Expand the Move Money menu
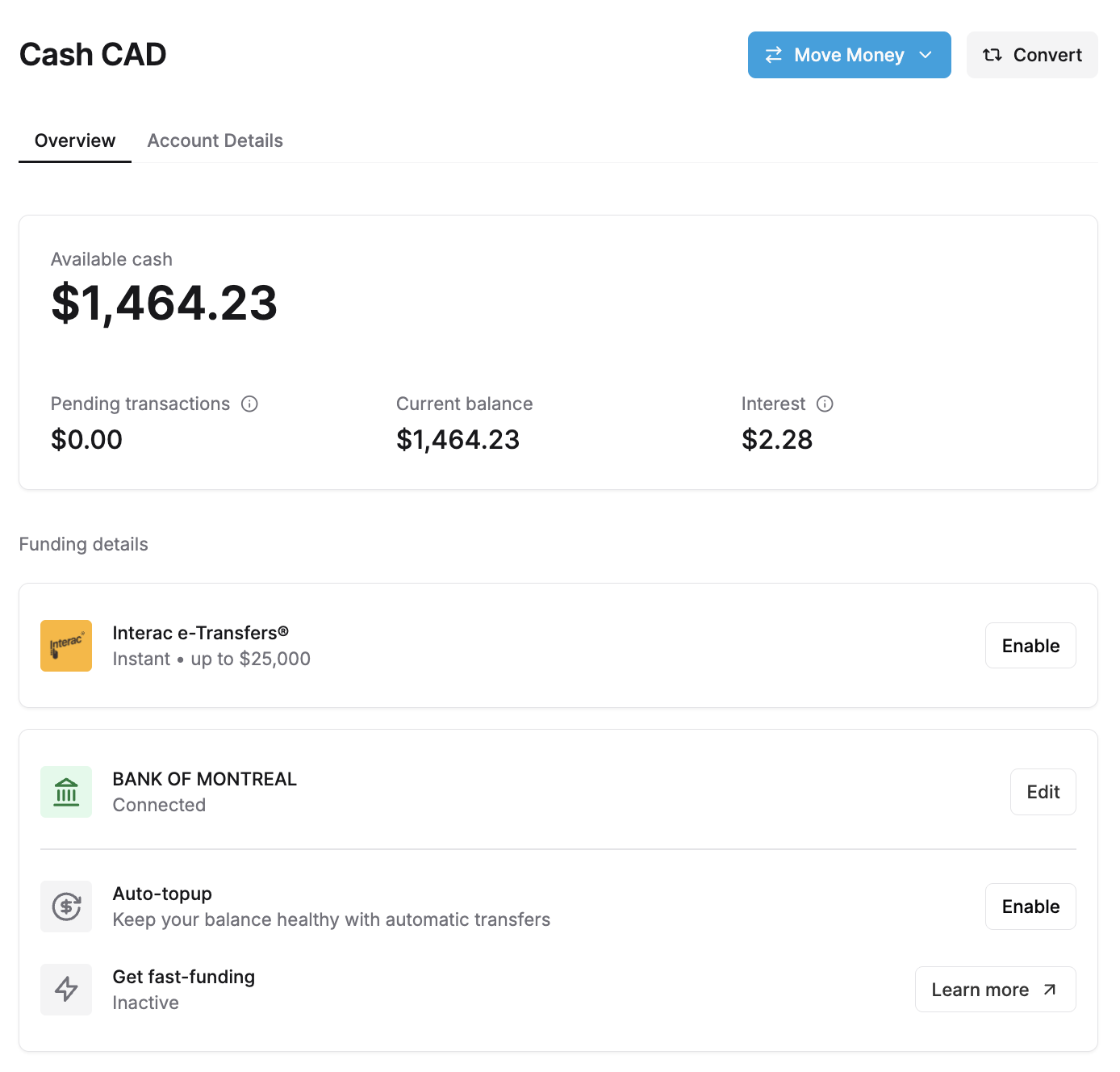1120x1072 pixels. [847, 55]
